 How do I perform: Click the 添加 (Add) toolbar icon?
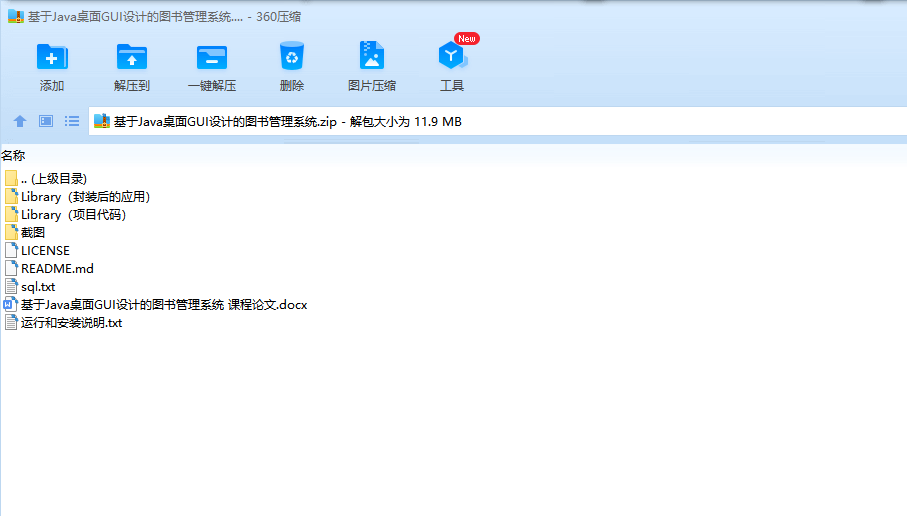pos(52,57)
